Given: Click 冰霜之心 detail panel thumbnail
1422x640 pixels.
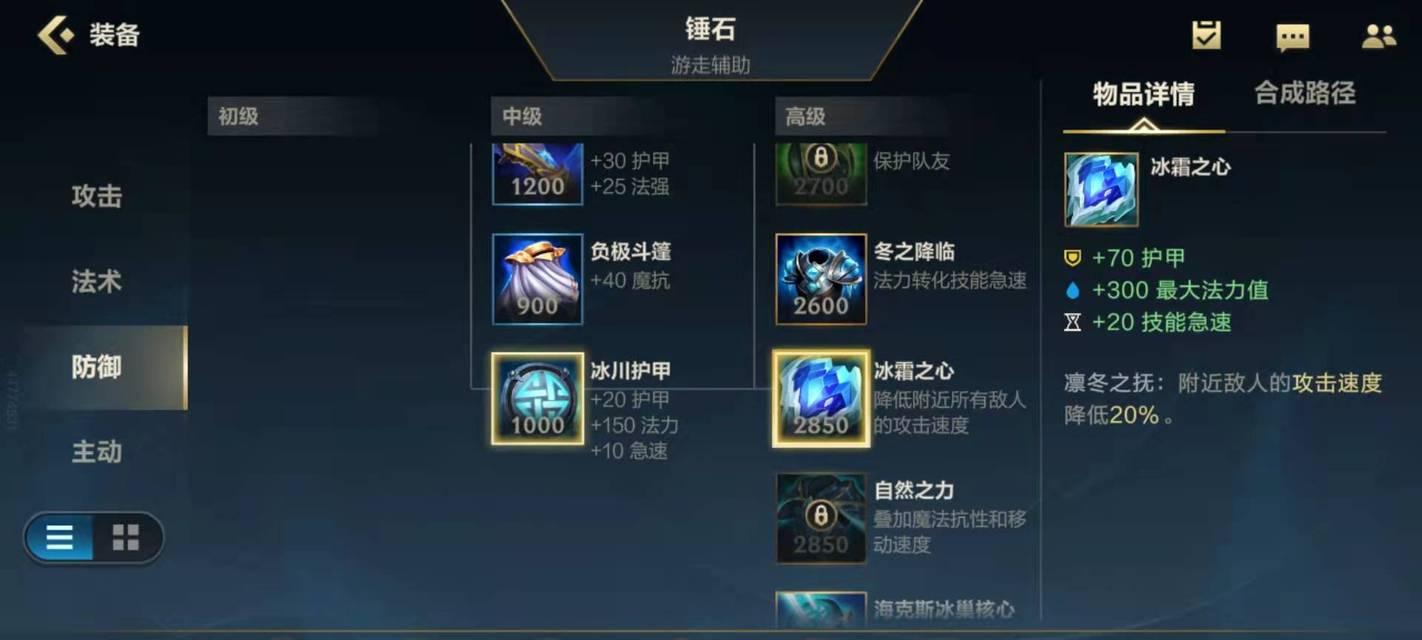Looking at the screenshot, I should tap(1101, 190).
